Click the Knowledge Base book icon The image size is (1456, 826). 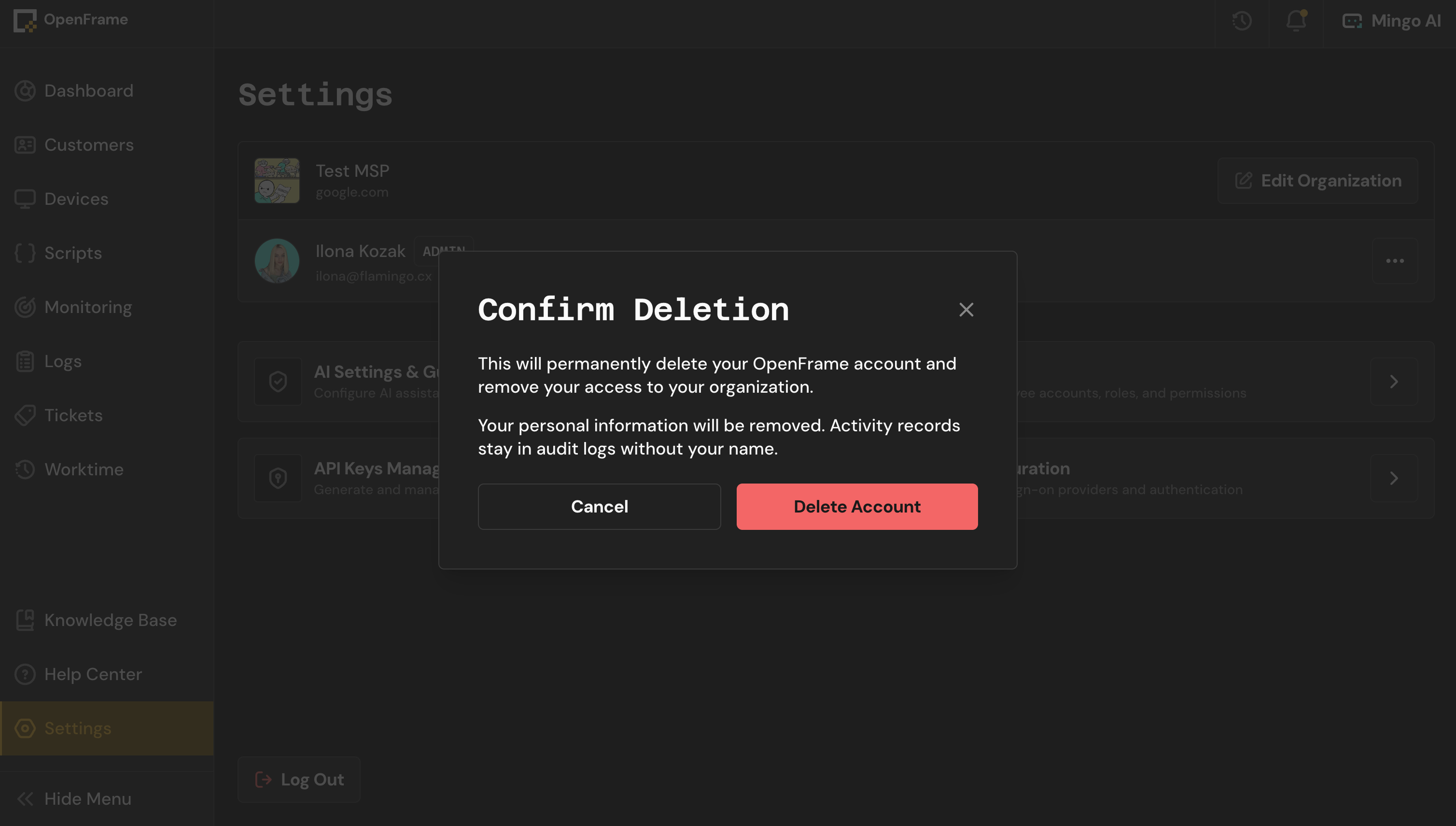[25, 620]
